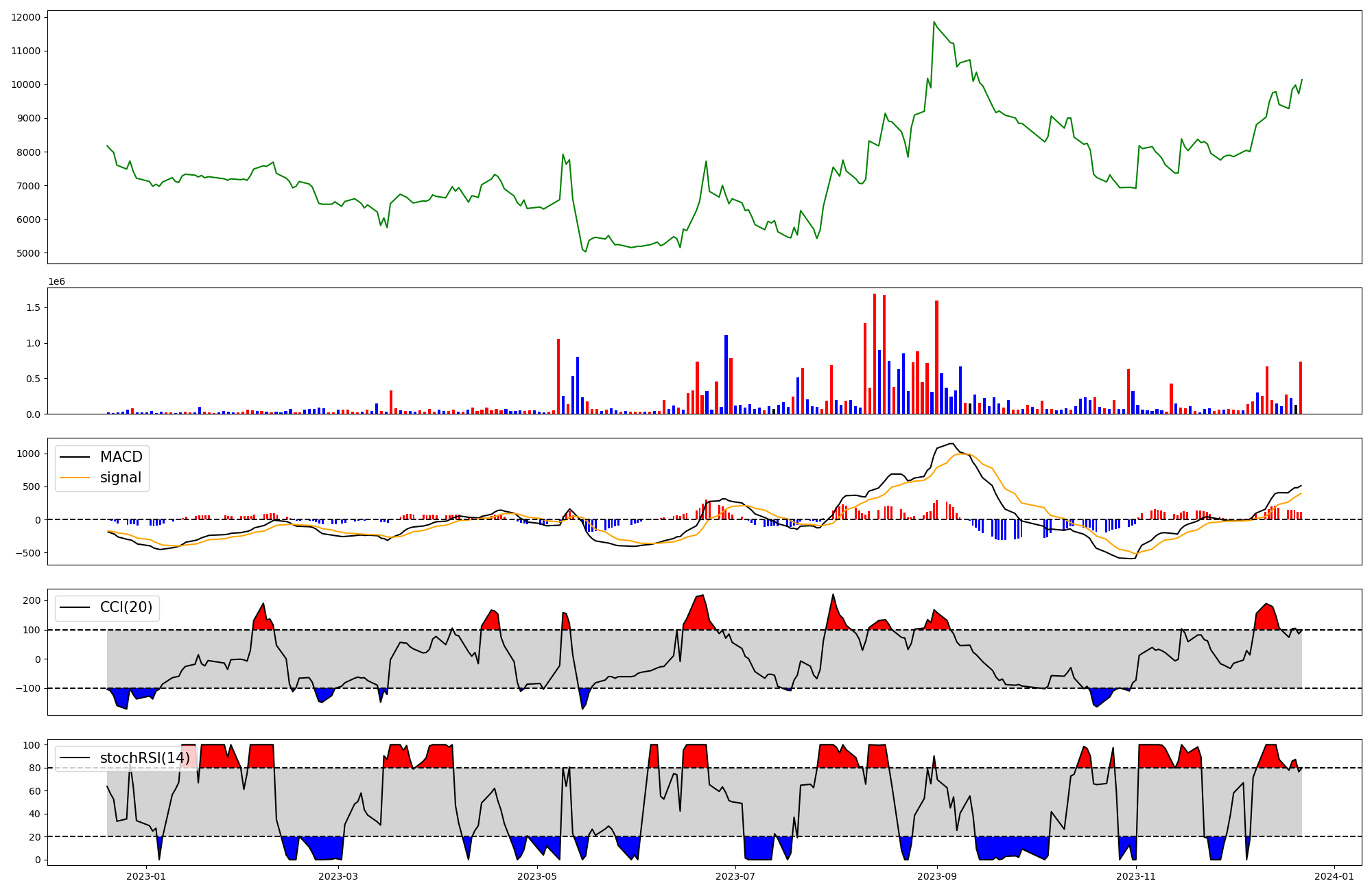Click the 200 tick on CCI axis
This screenshot has height=892, width=1372.
(32, 600)
